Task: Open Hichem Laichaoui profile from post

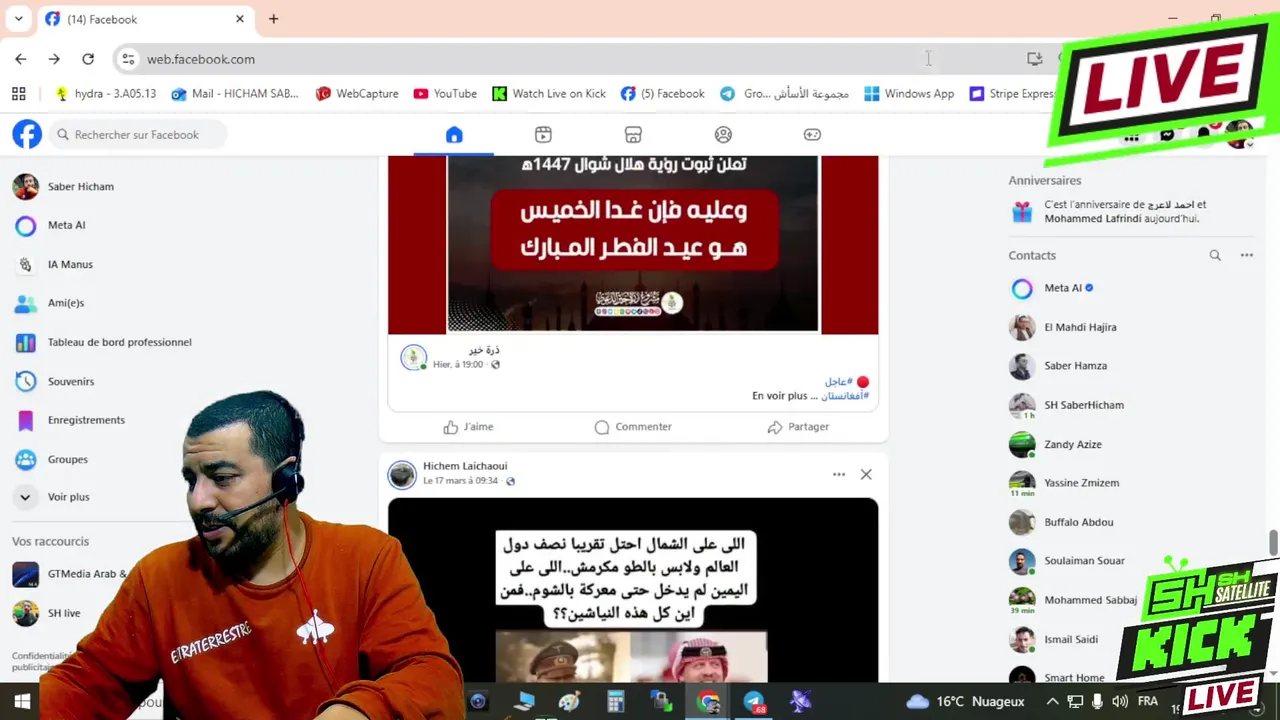Action: click(x=465, y=466)
